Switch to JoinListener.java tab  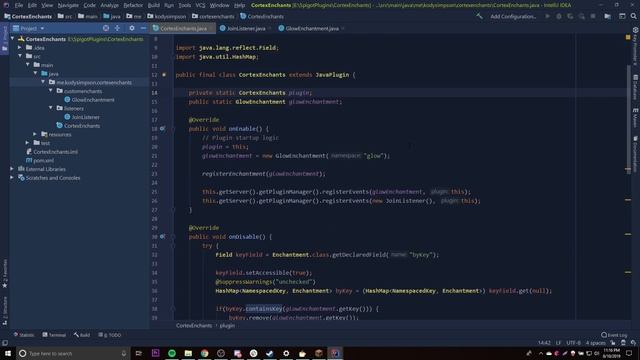point(246,28)
